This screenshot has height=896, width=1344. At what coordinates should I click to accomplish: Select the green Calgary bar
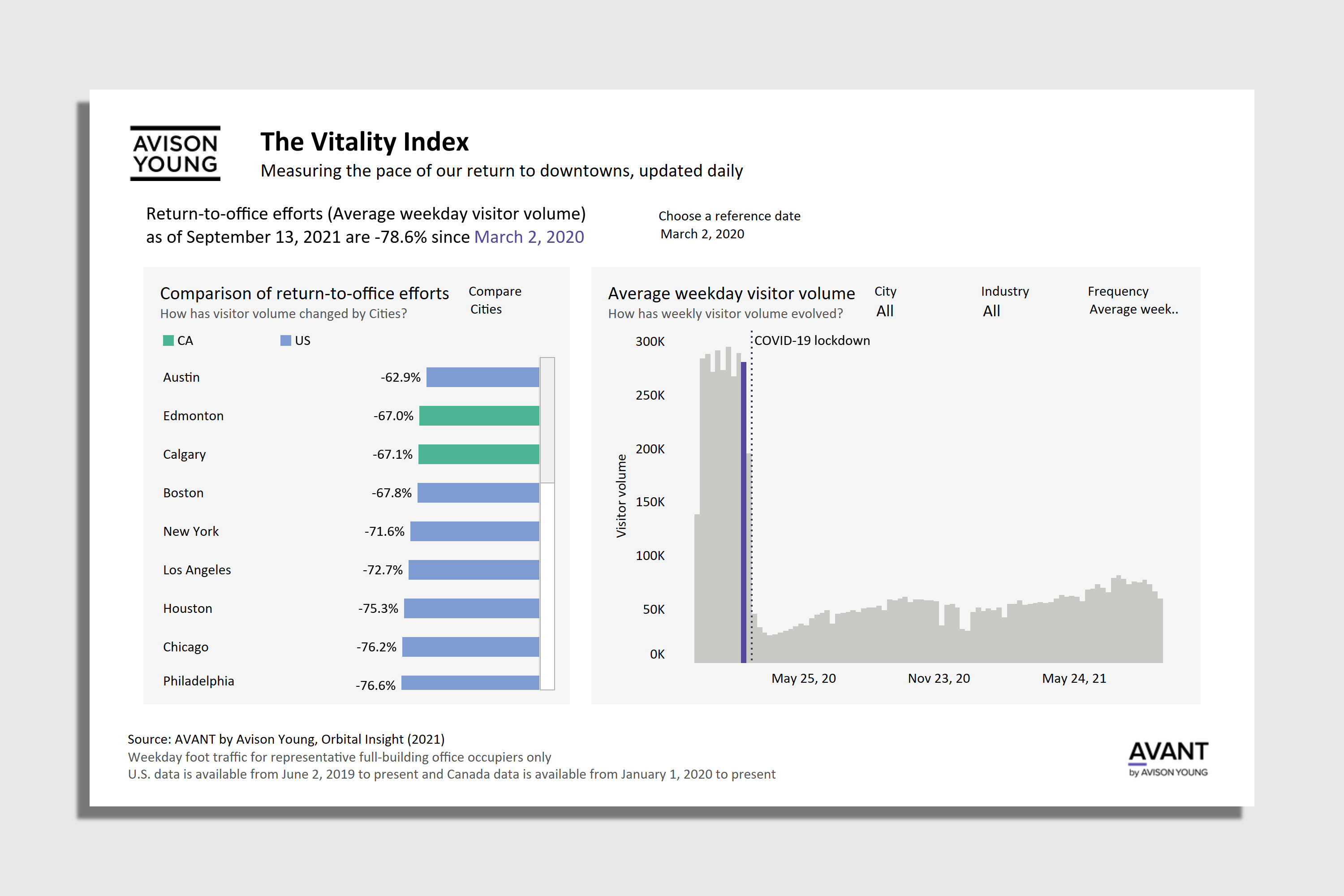[478, 454]
